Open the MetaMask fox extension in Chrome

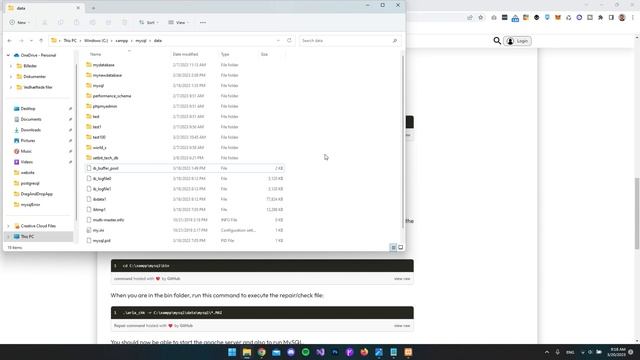(558, 18)
